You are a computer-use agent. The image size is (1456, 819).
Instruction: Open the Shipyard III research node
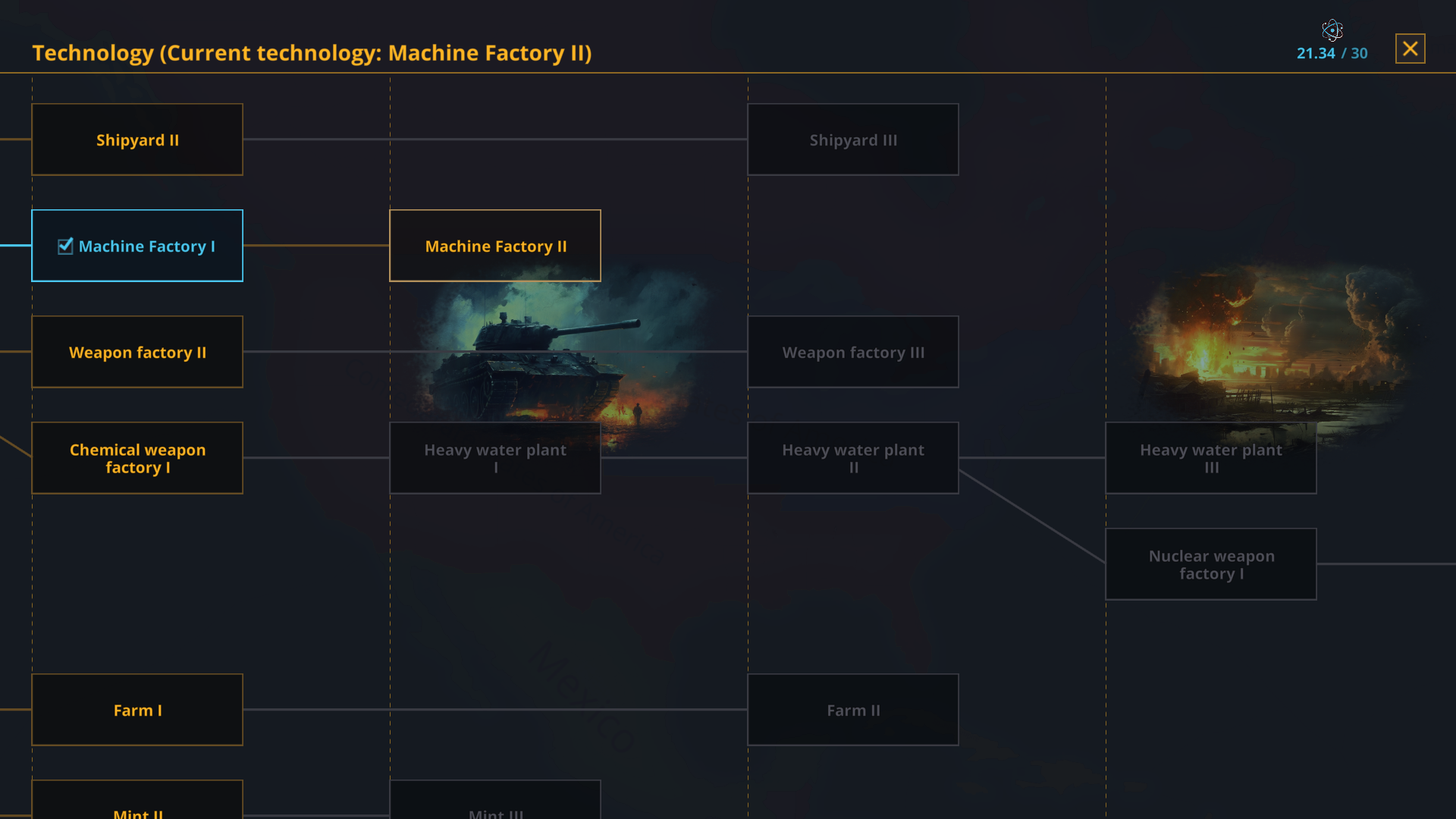pos(853,140)
